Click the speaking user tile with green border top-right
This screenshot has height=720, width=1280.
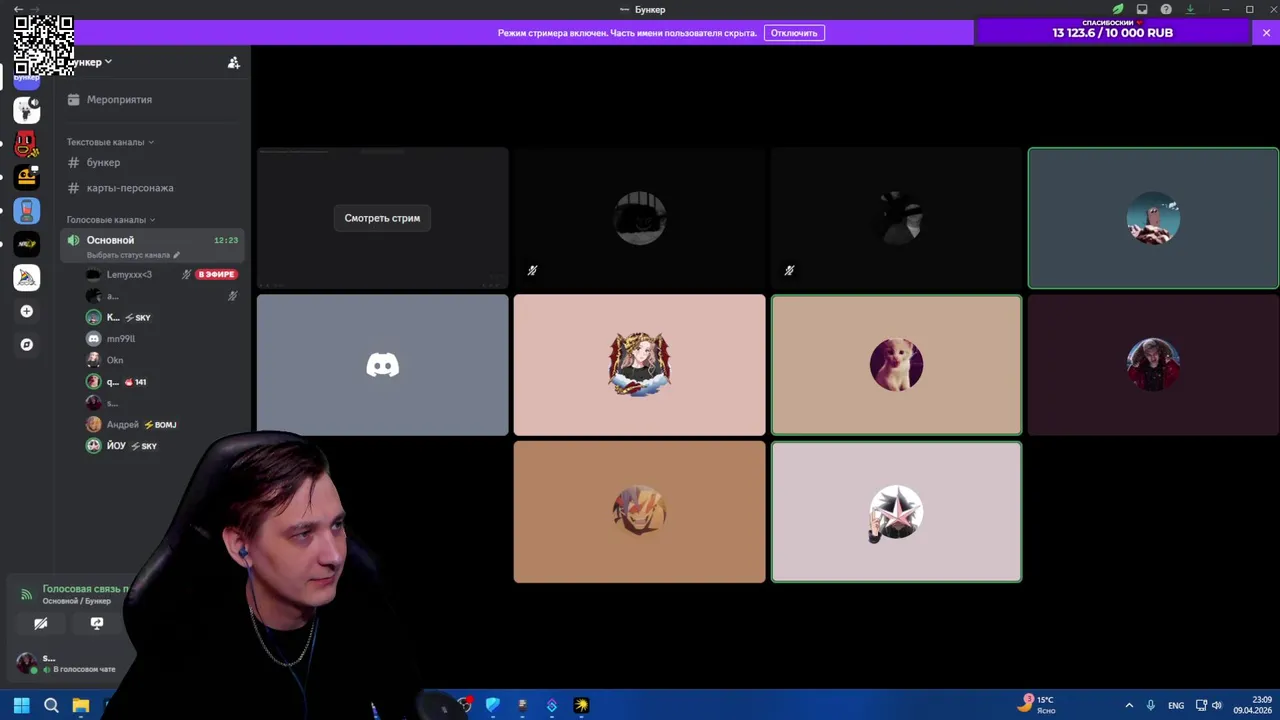pos(1153,218)
